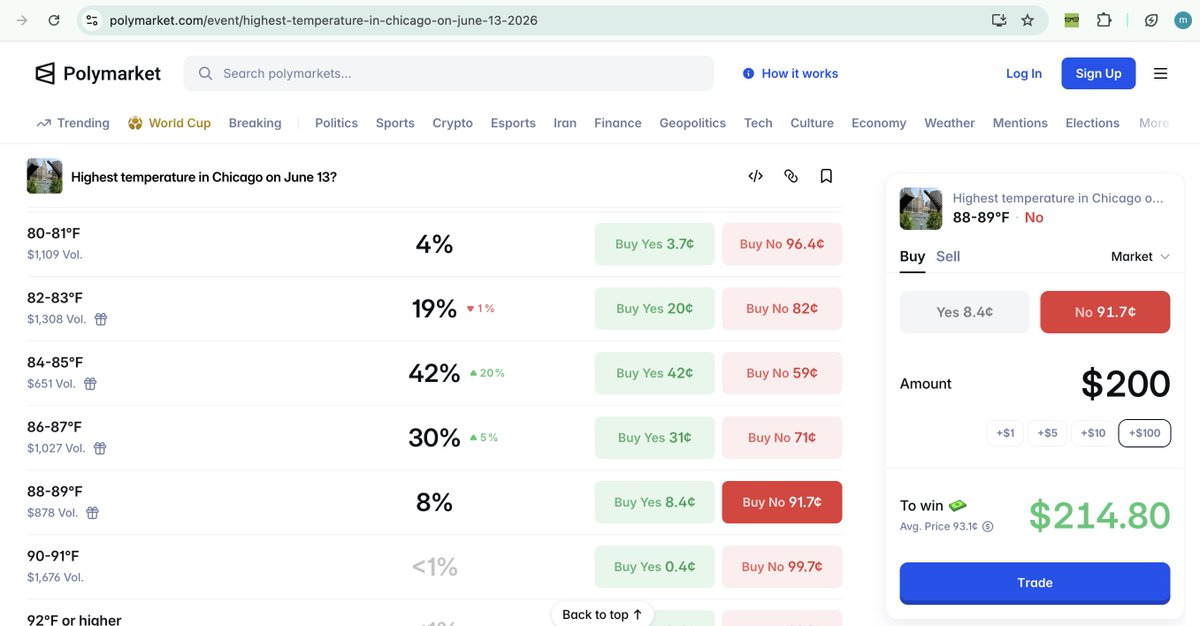Switch to the Sell tab

948,257
